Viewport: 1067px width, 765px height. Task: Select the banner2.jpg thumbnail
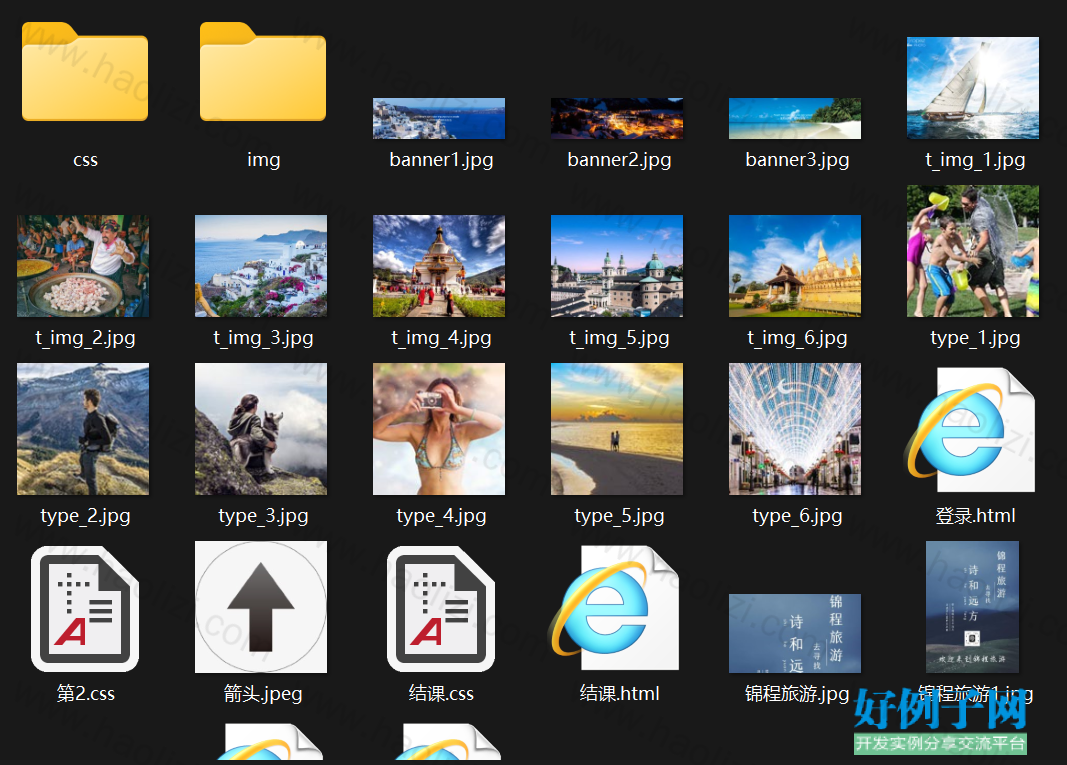(x=617, y=118)
